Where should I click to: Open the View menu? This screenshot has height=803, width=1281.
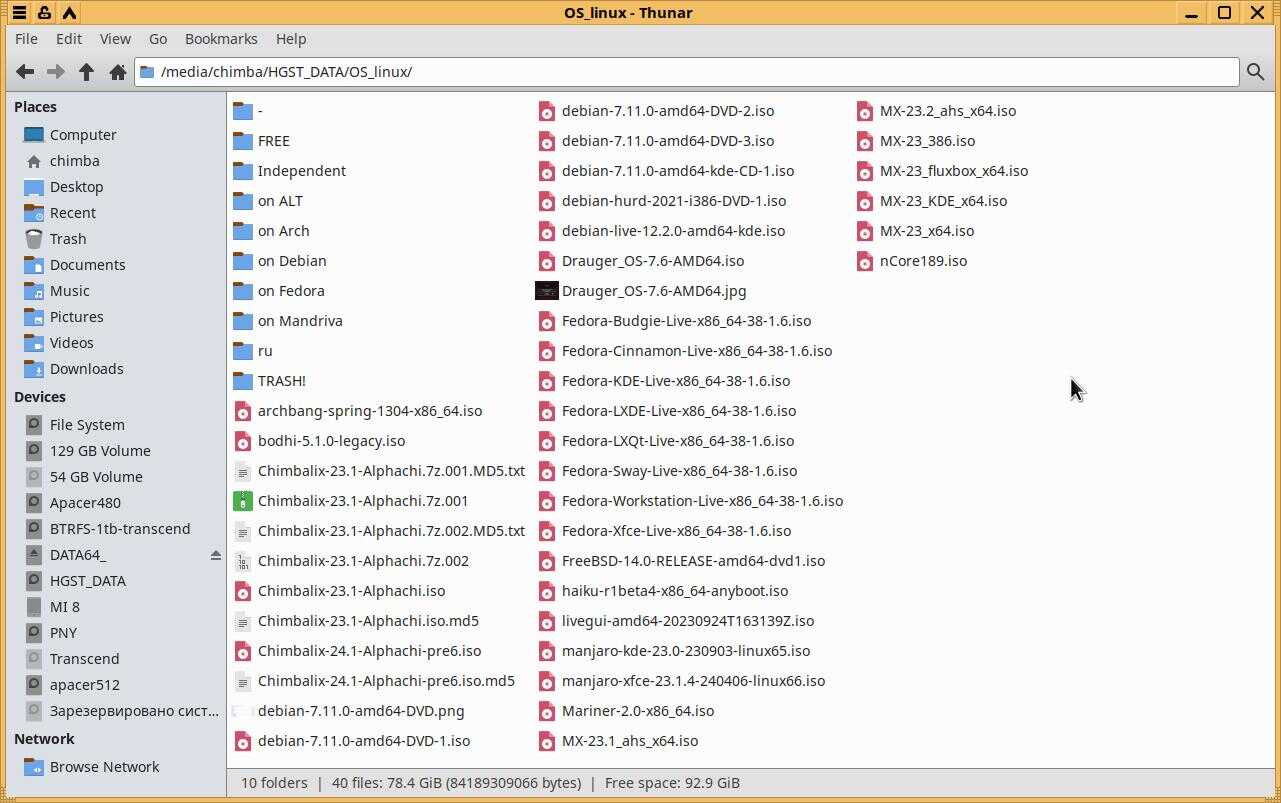115,39
